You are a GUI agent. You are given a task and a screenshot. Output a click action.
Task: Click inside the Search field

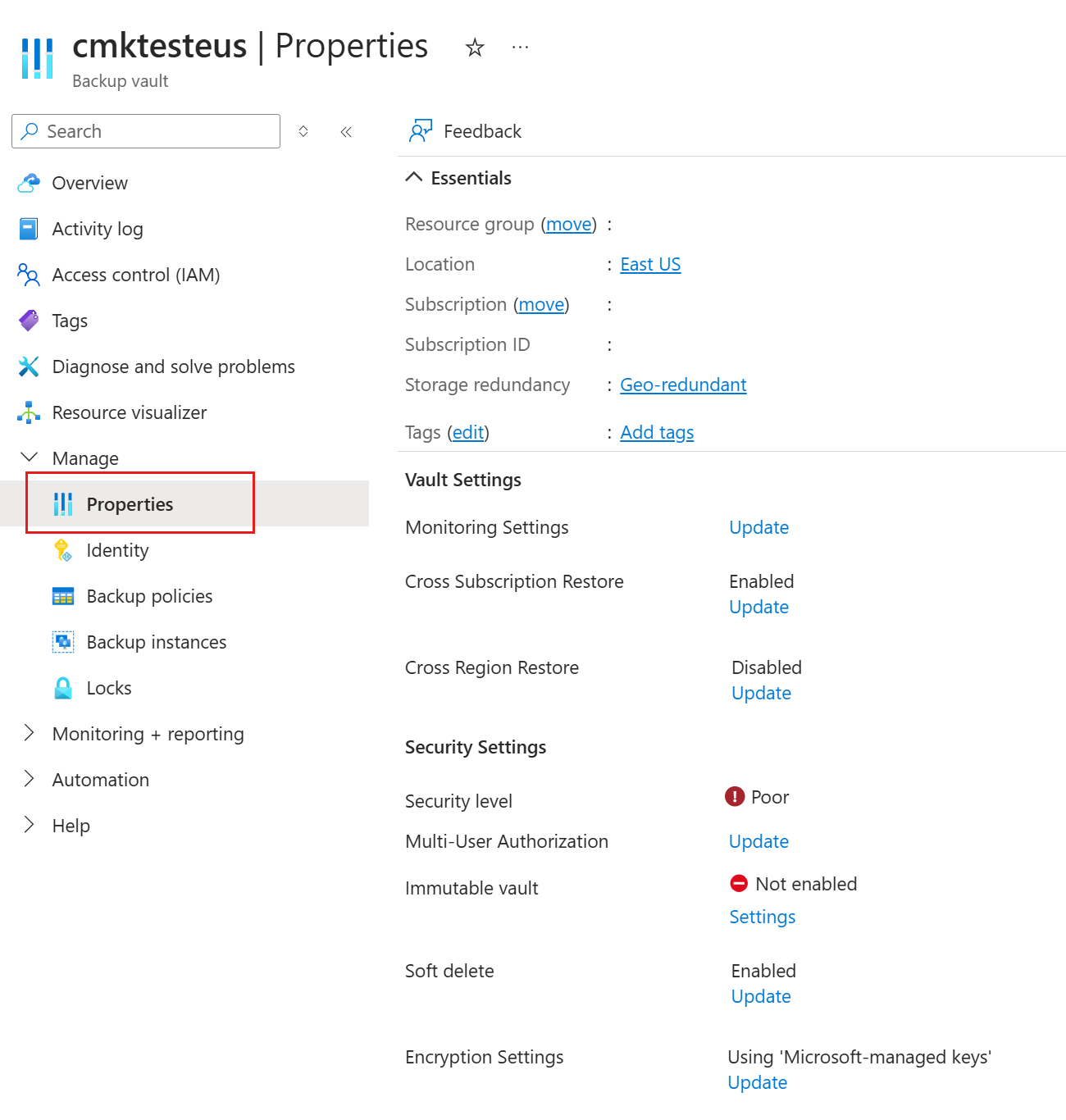[146, 131]
